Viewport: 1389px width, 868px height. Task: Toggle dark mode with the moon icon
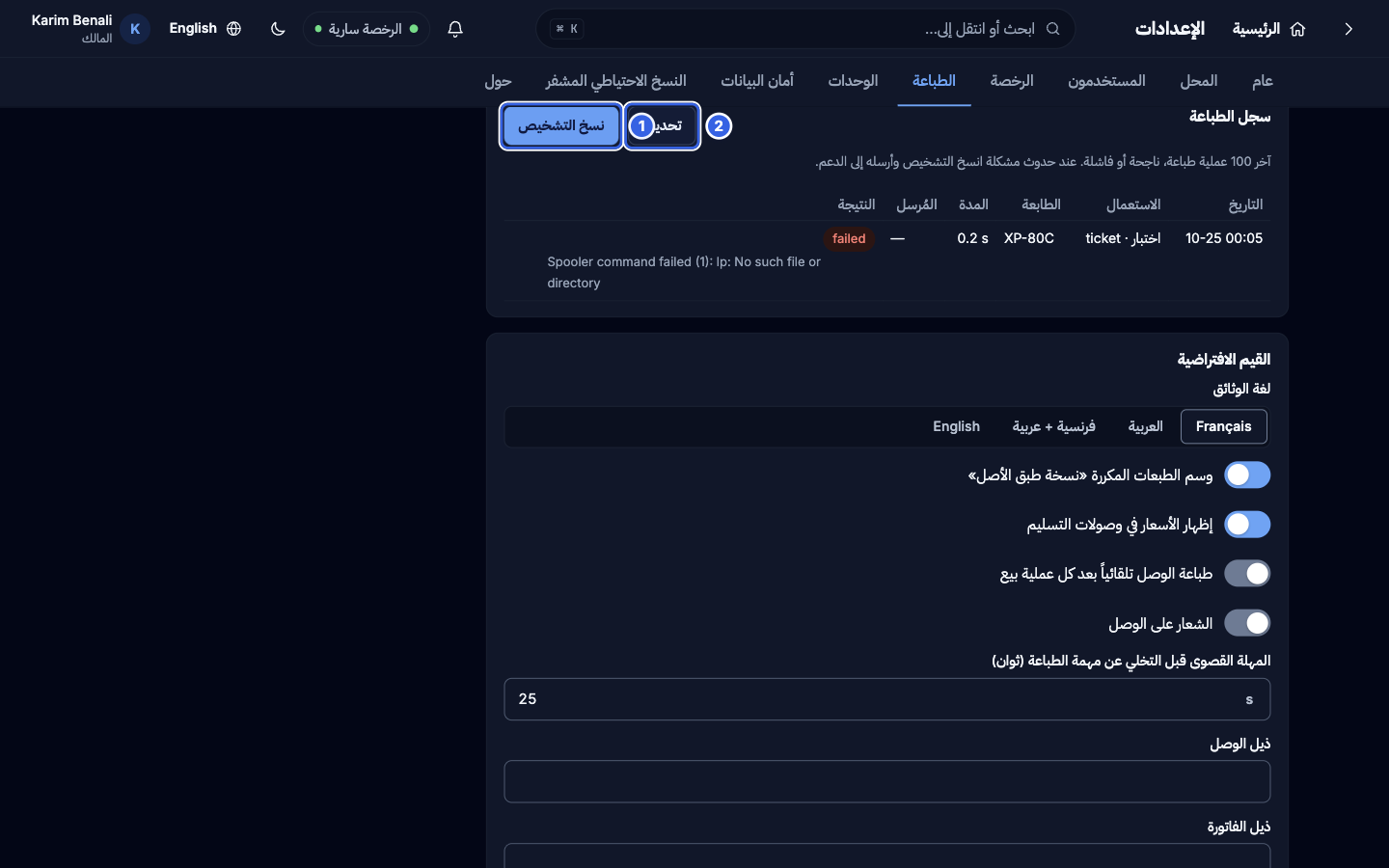tap(278, 29)
